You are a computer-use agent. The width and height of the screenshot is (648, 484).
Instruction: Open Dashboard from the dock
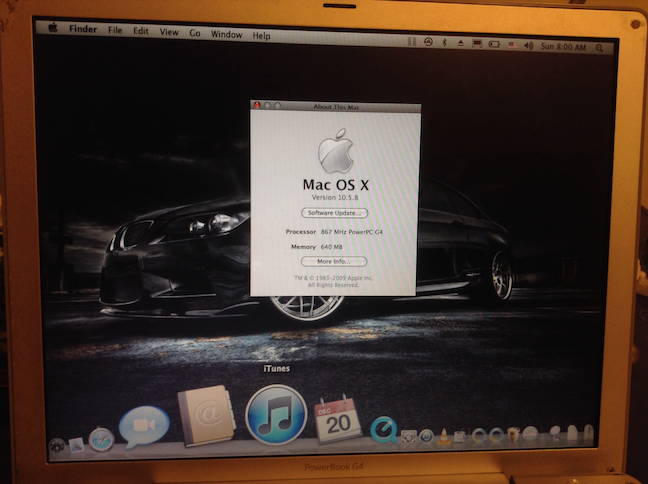pos(57,446)
